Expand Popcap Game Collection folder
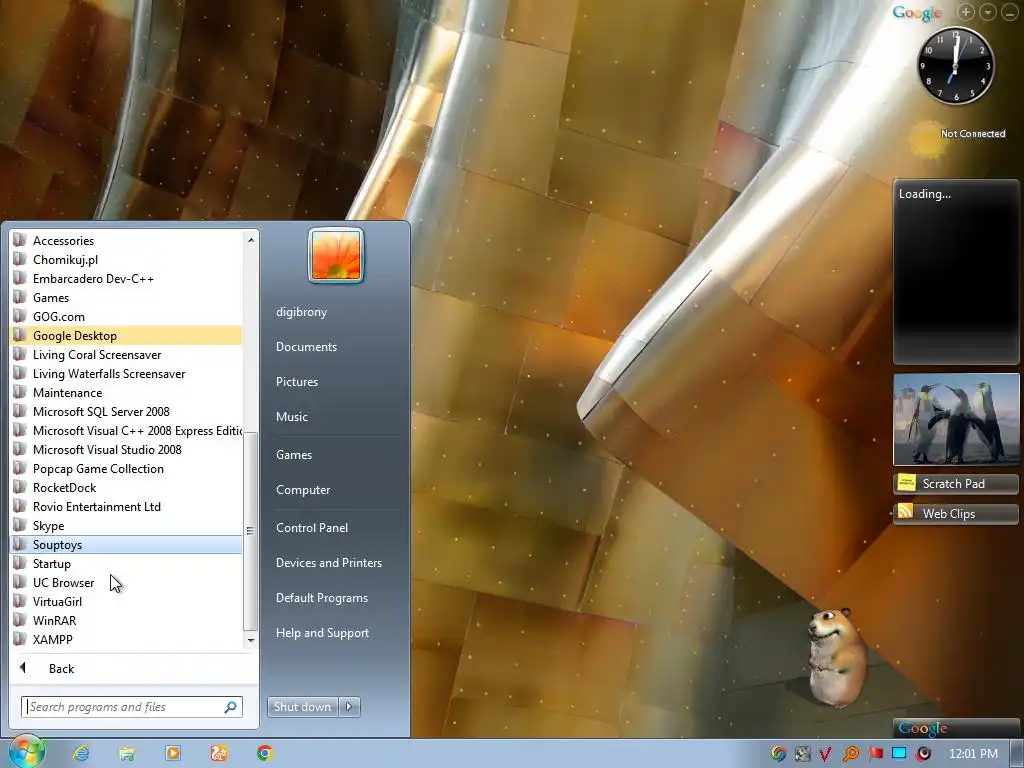Screen dimensions: 1024x768 point(126,468)
